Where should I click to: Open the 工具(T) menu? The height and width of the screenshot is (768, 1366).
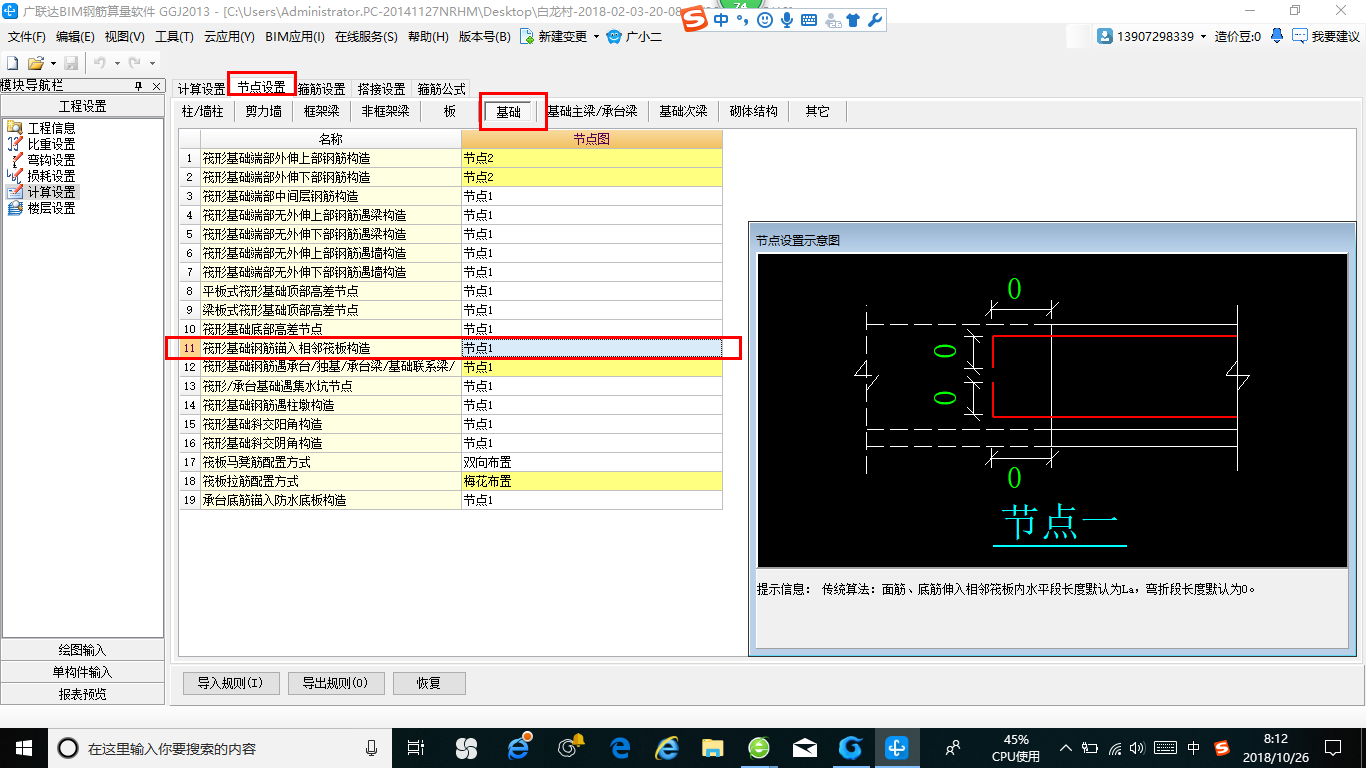[174, 37]
